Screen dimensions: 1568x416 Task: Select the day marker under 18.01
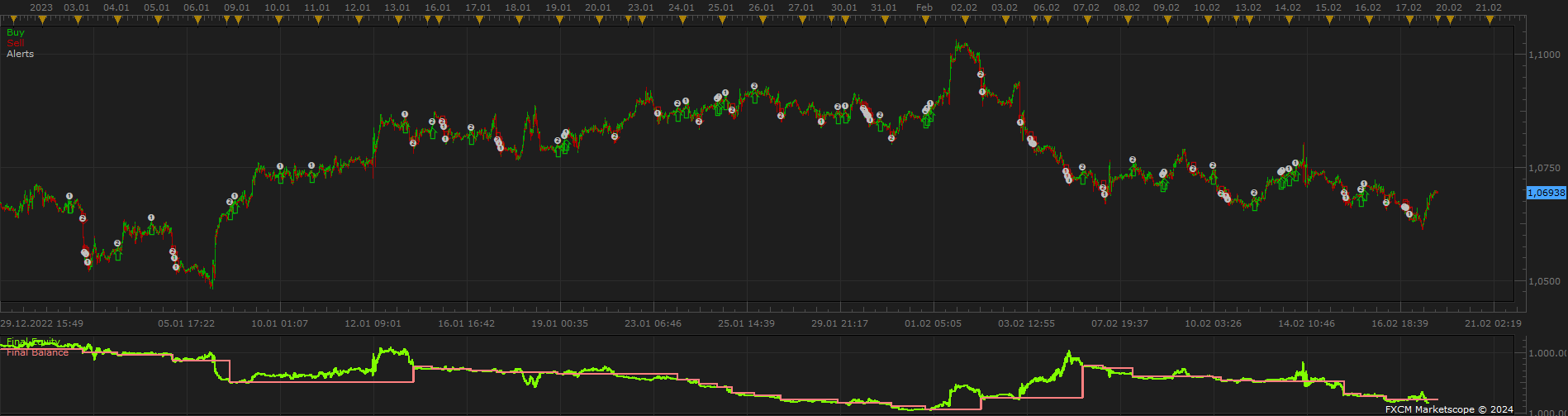tap(520, 21)
